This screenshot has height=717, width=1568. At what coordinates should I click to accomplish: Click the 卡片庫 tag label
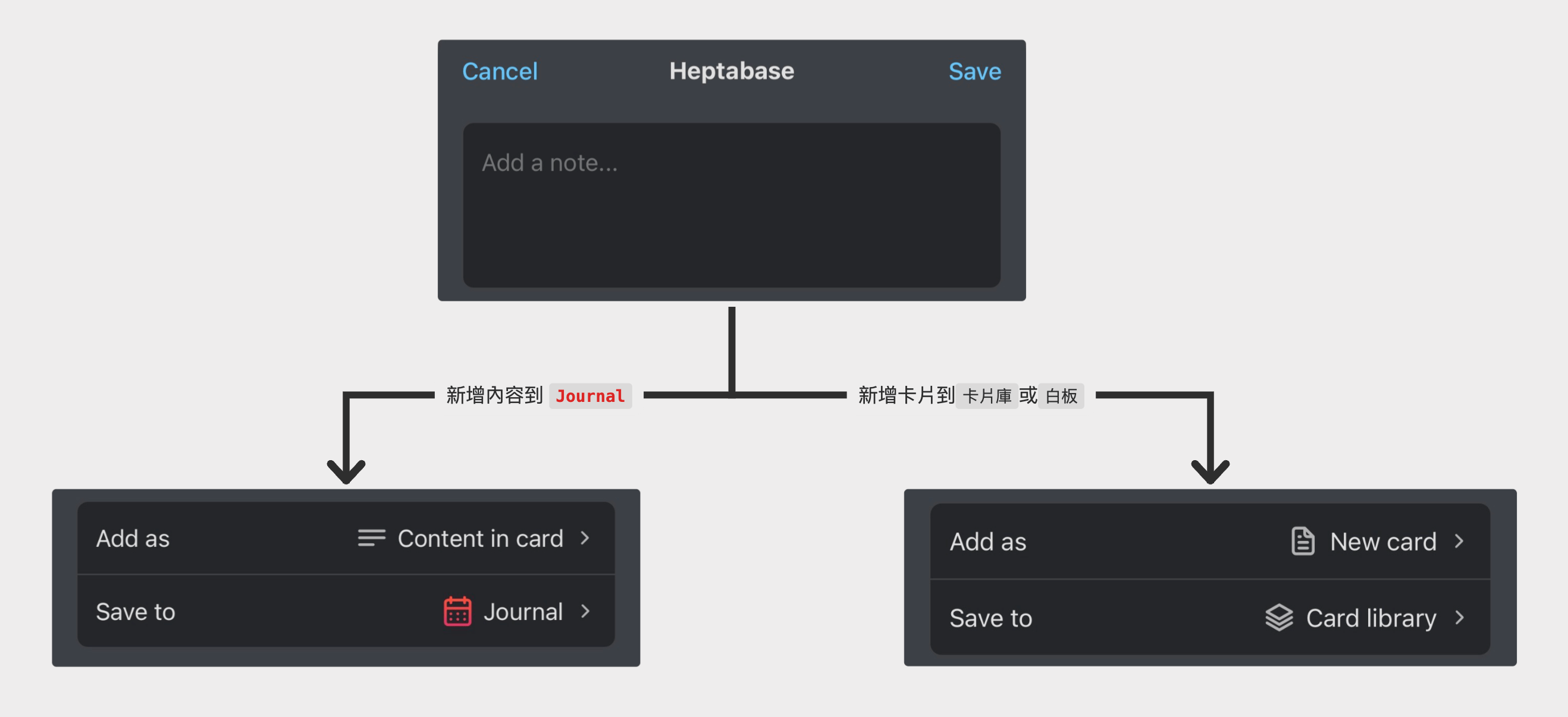(x=986, y=397)
